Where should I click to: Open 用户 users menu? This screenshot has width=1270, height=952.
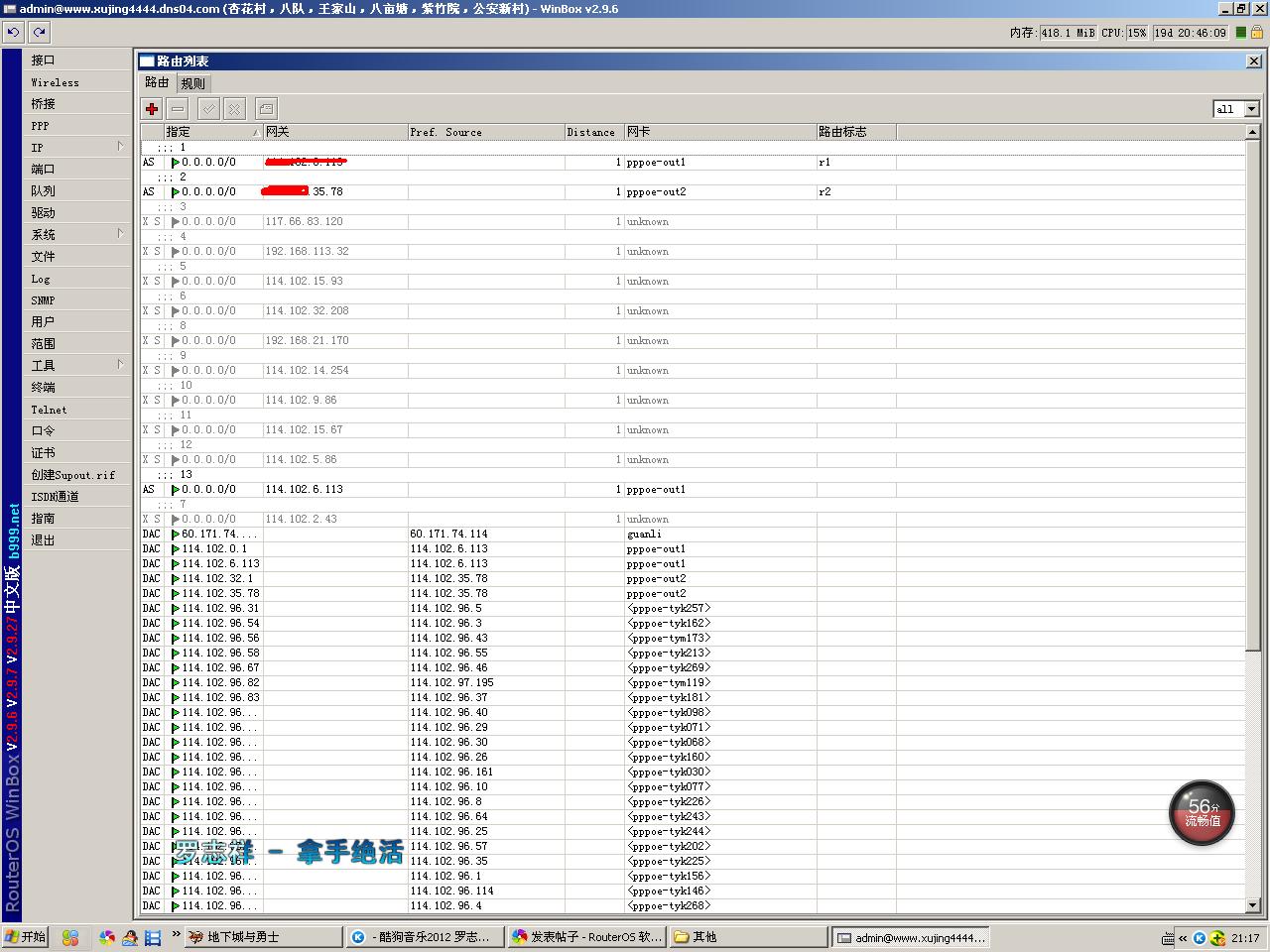(77, 322)
